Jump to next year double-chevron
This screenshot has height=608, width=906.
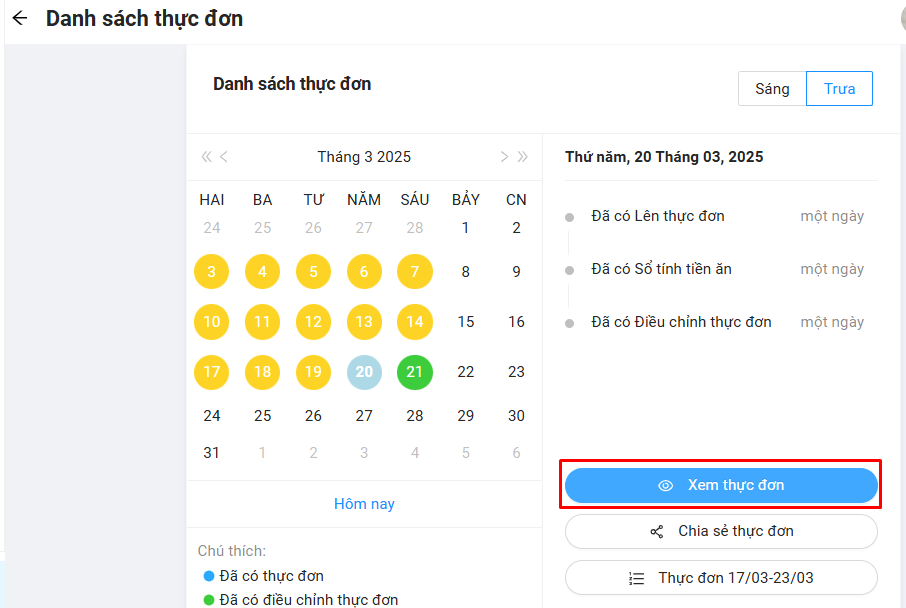tap(522, 156)
